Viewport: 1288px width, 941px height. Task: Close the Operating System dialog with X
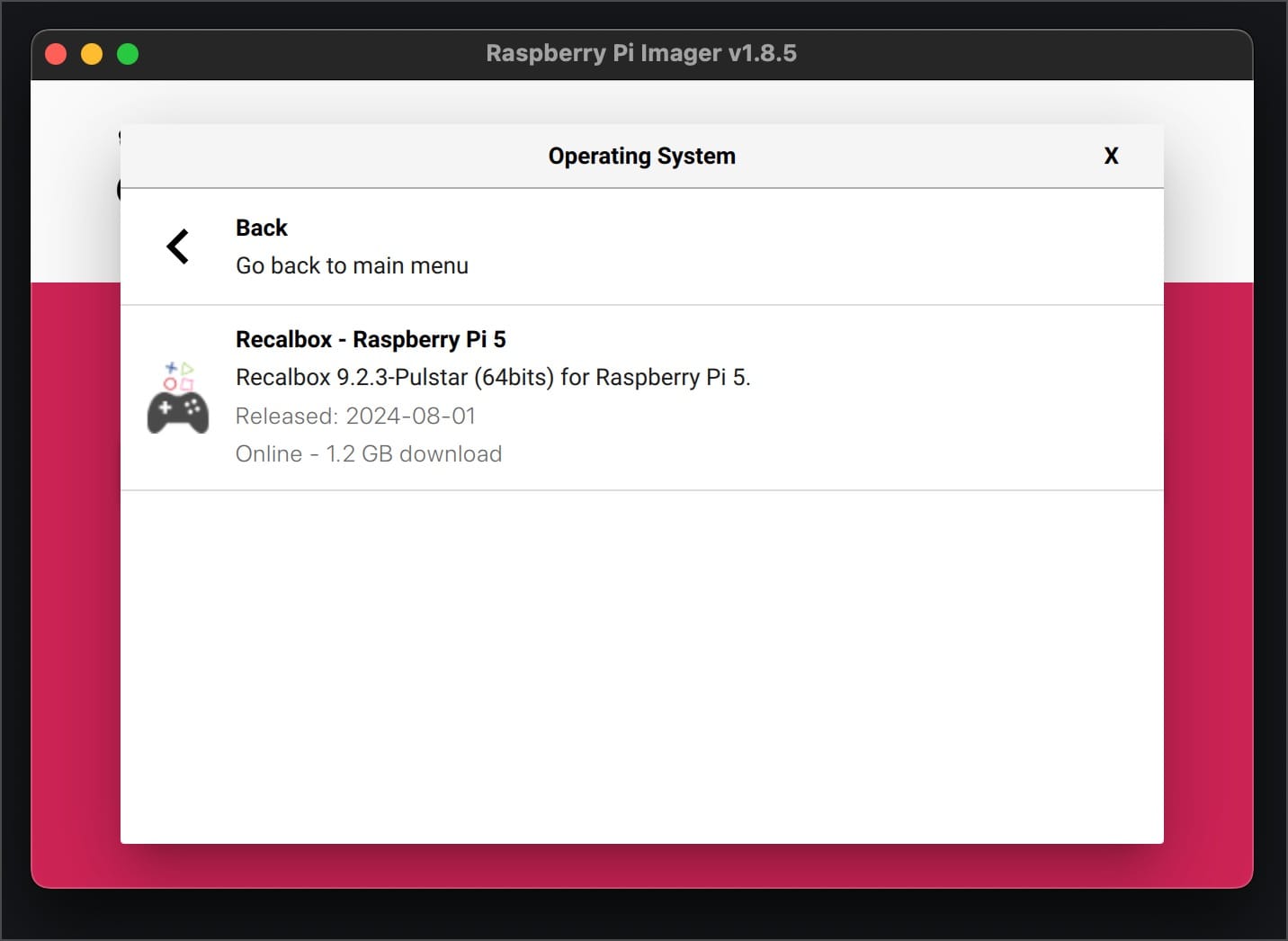pyautogui.click(x=1112, y=156)
